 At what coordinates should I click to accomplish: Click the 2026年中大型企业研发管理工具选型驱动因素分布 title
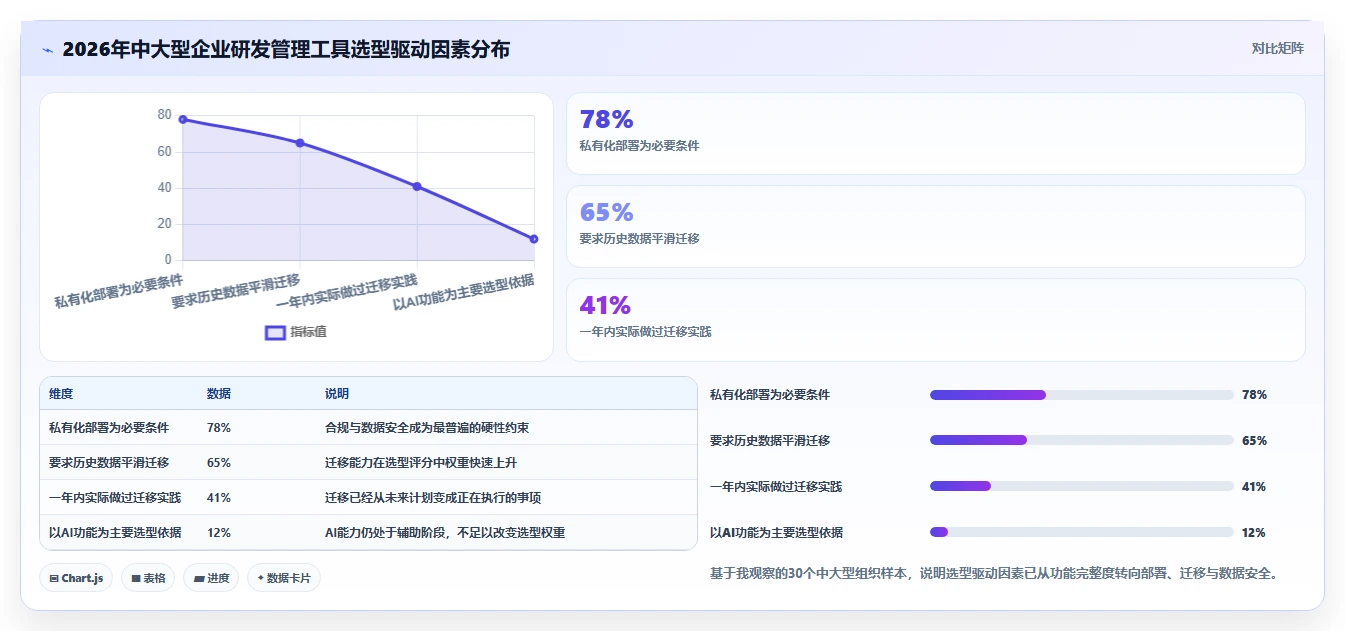[286, 49]
